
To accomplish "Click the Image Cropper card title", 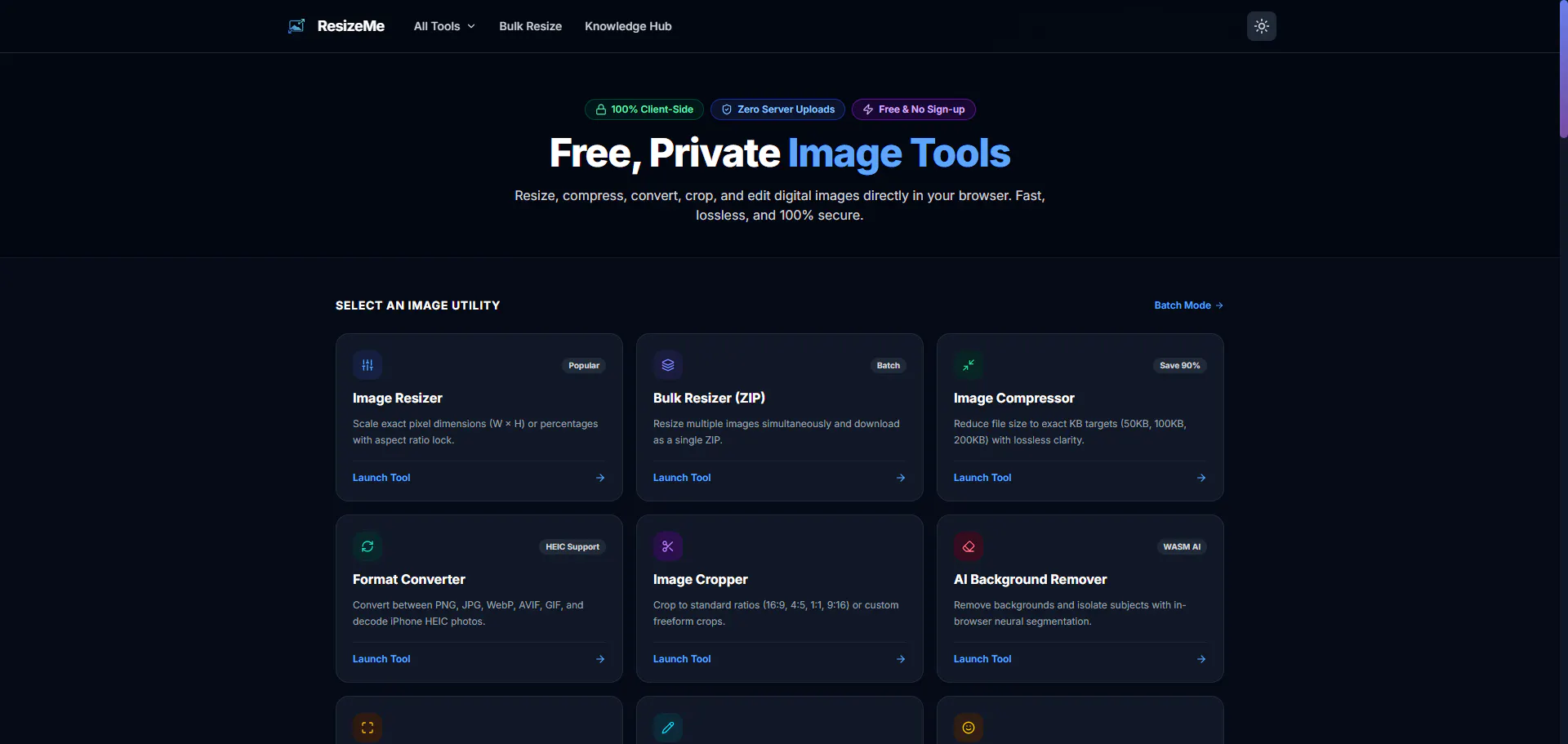I will point(701,580).
